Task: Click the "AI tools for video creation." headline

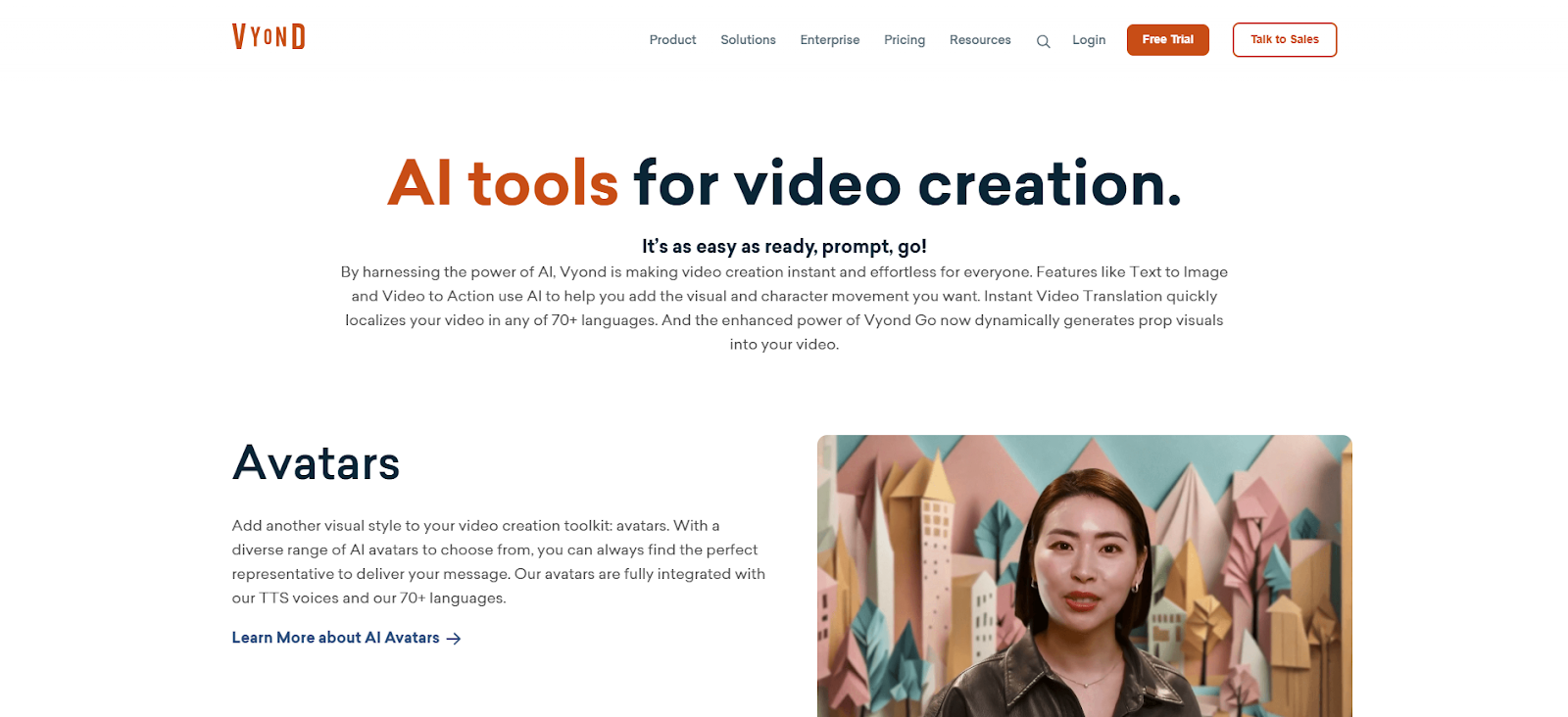Action: coord(784,183)
